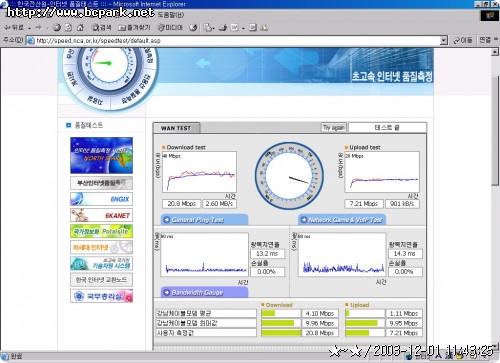Open the Search toolbar button
Screen dimensions: 500x363
pyautogui.click(x=101, y=27)
